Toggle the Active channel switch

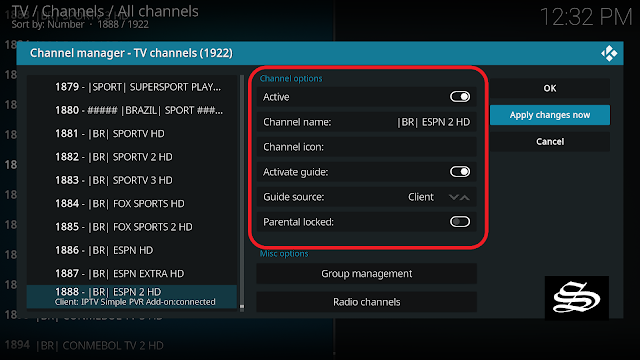(x=460, y=97)
